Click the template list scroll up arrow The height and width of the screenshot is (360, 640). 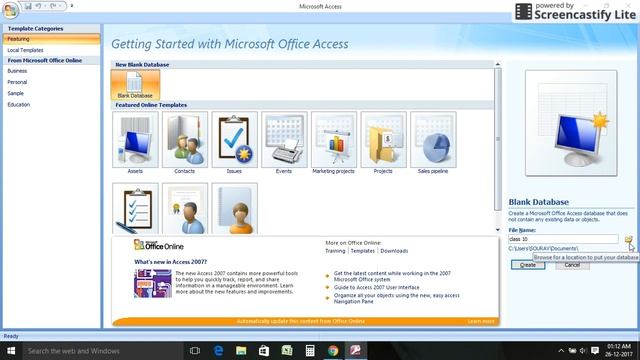498,64
